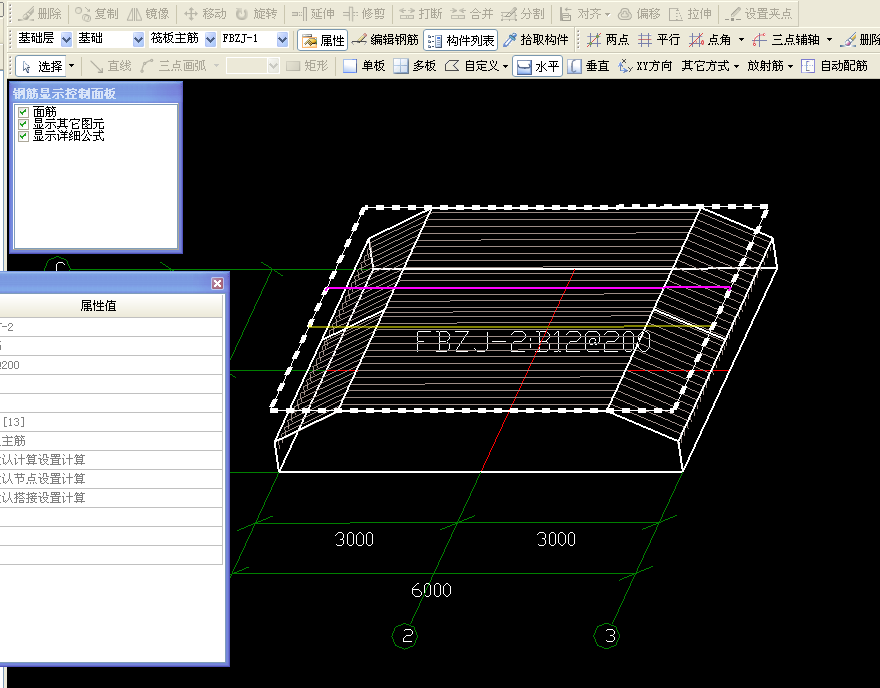Click the 偏移 (offset) tool
The image size is (880, 688).
pyautogui.click(x=640, y=13)
